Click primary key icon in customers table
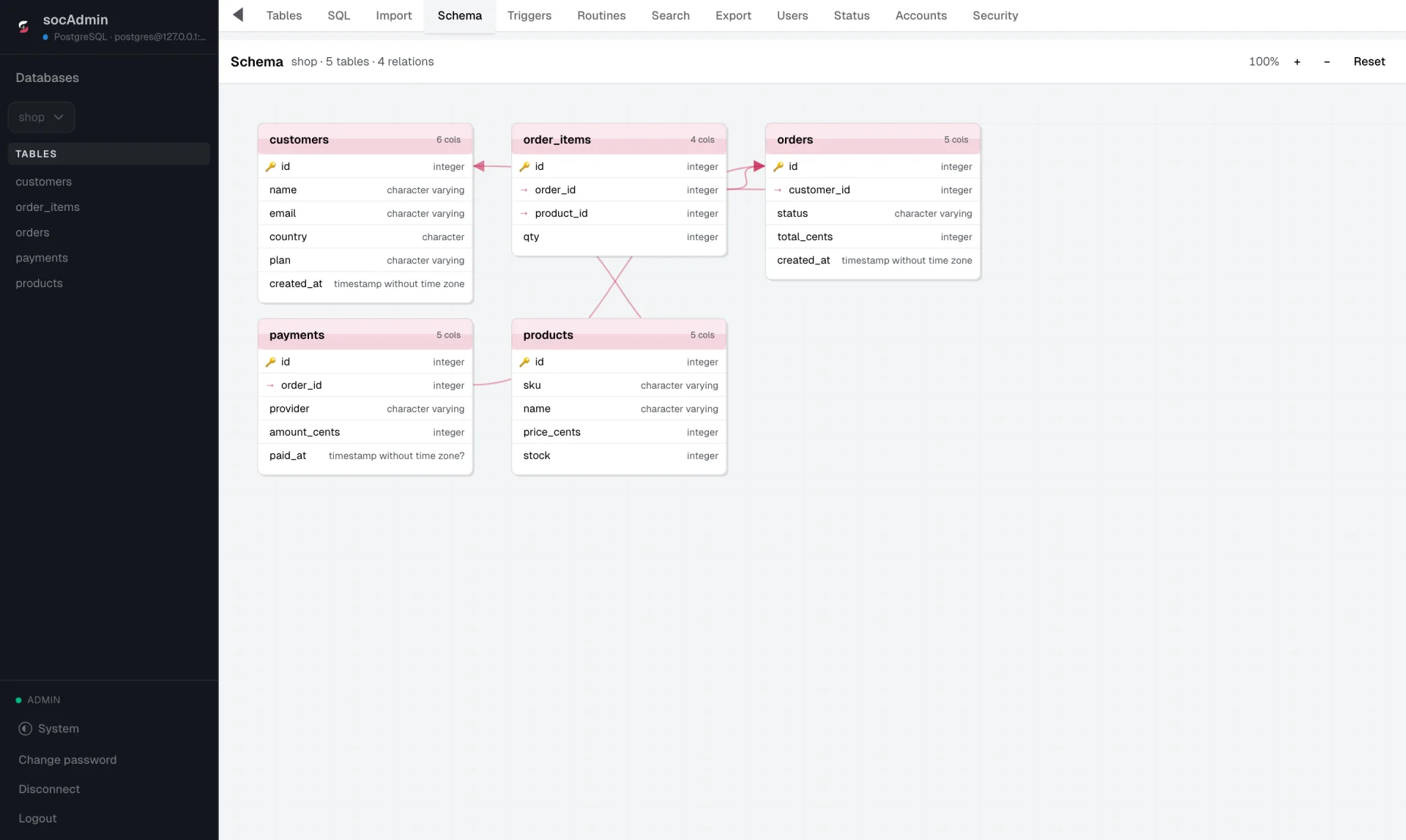This screenshot has height=840, width=1406. [x=271, y=166]
